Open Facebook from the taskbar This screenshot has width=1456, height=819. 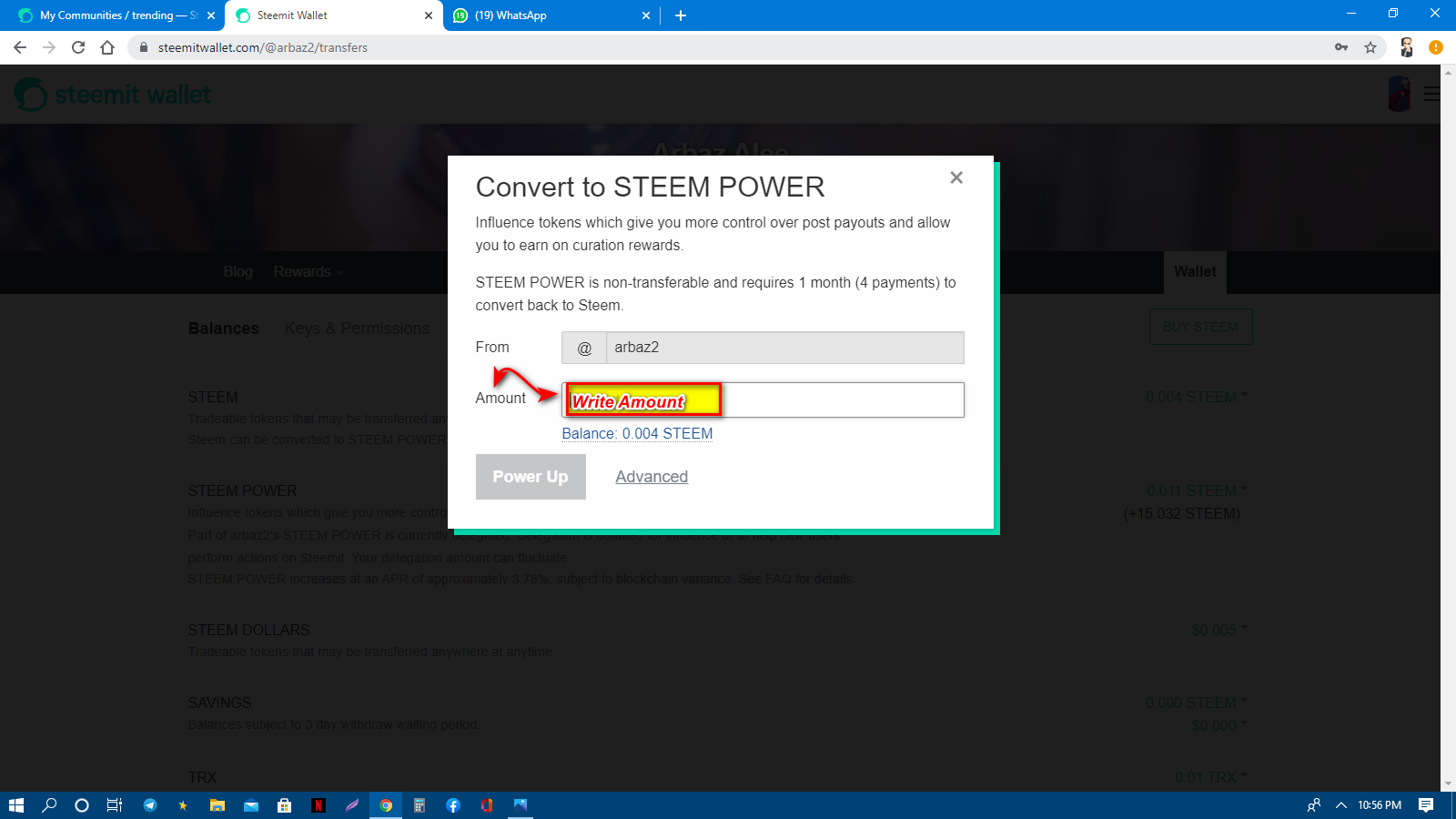tap(453, 805)
